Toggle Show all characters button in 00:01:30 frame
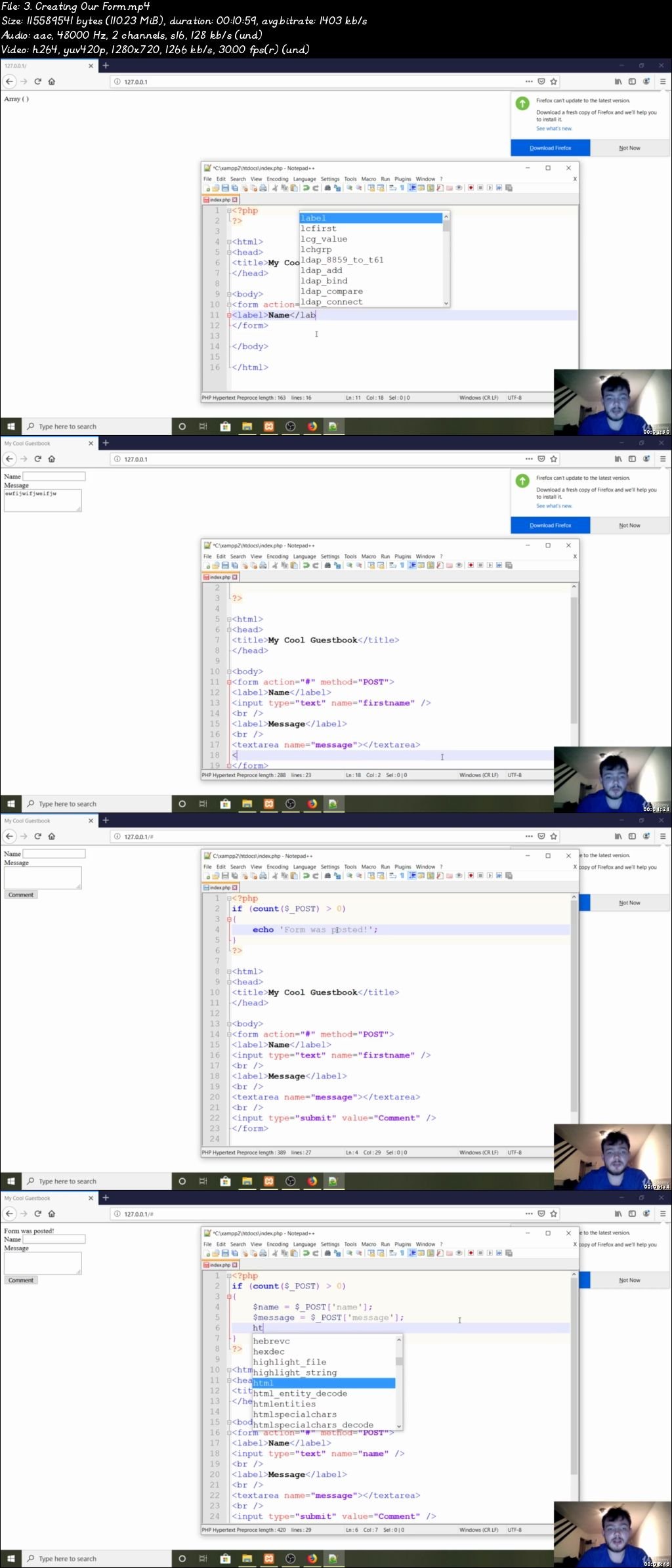 tap(402, 188)
